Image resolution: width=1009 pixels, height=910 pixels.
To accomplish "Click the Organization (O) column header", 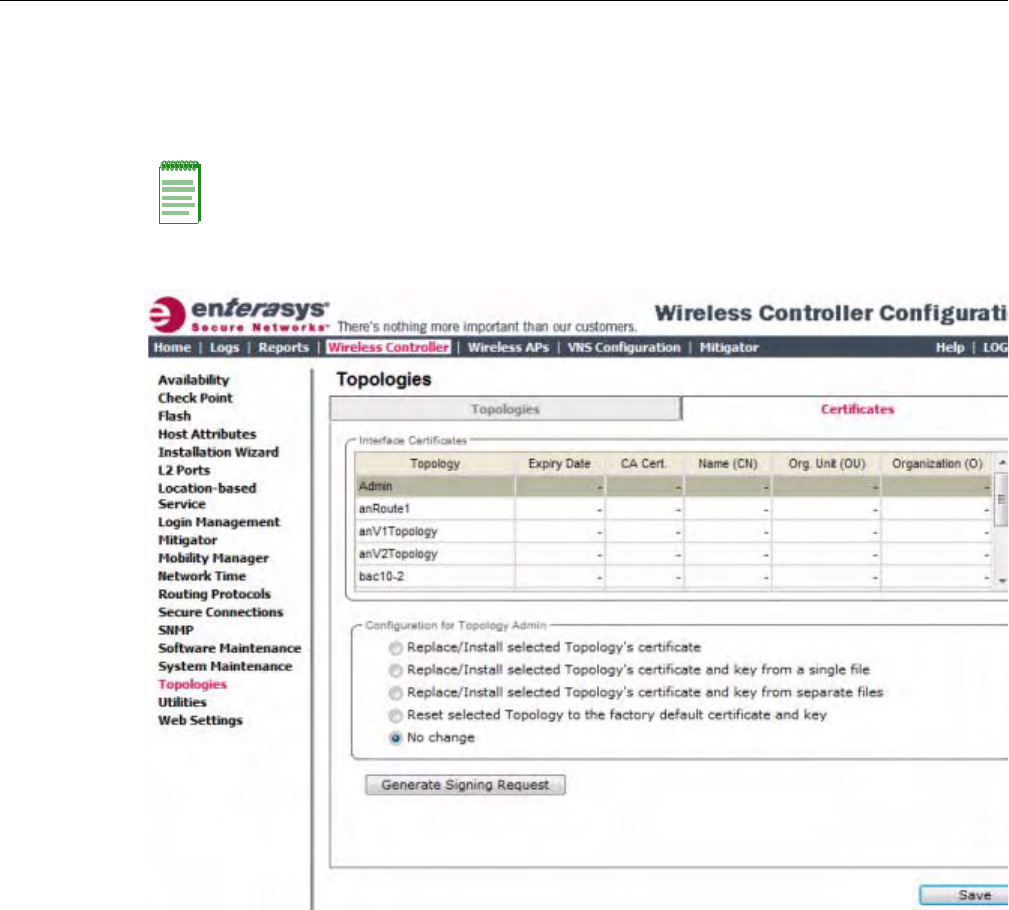I will click(x=937, y=463).
